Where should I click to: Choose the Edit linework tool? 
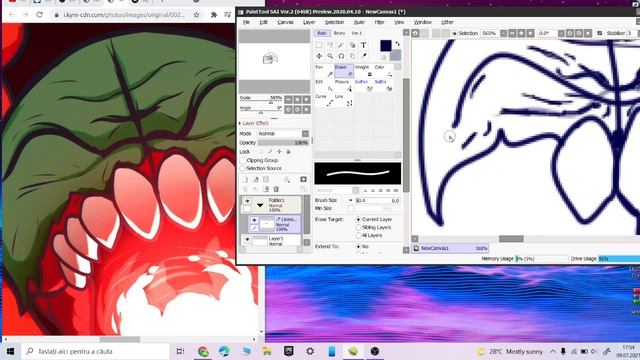coord(324,85)
